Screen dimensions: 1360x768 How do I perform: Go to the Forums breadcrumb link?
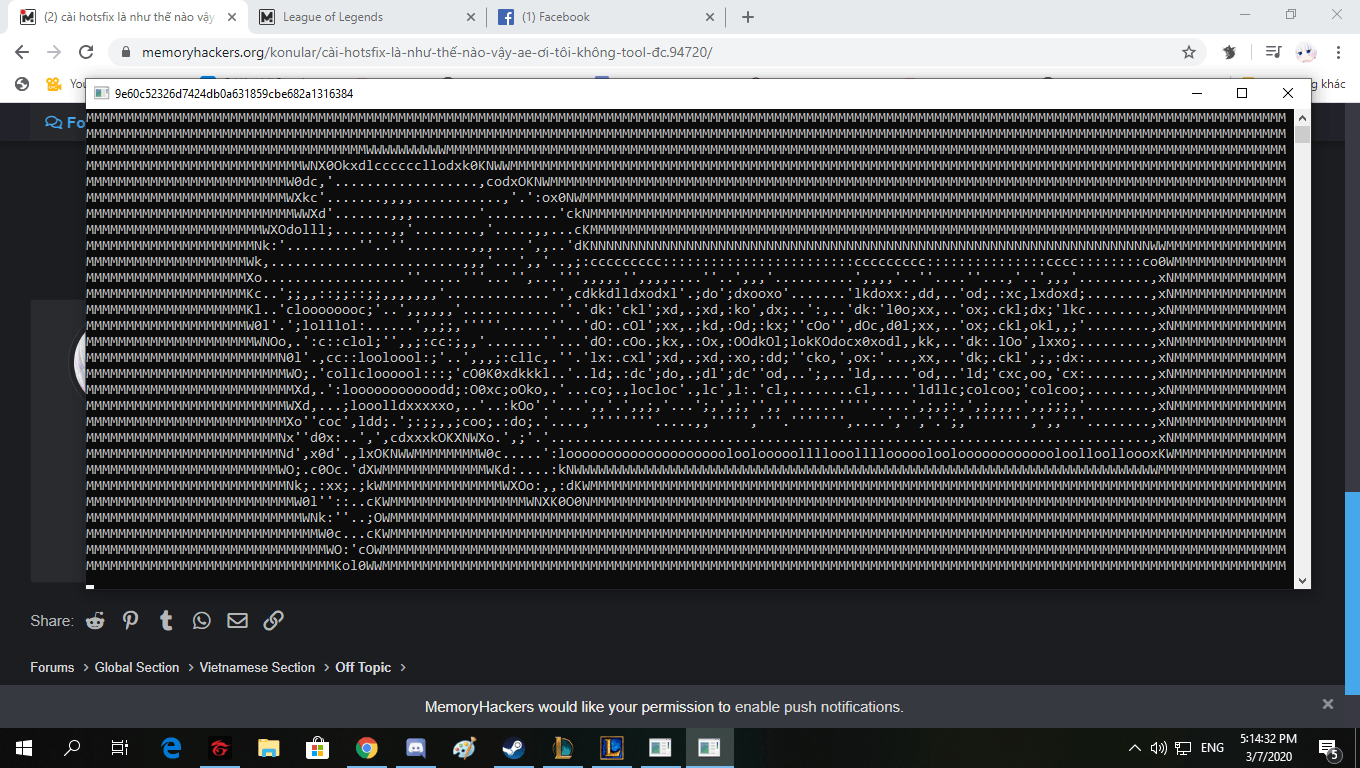coord(52,667)
